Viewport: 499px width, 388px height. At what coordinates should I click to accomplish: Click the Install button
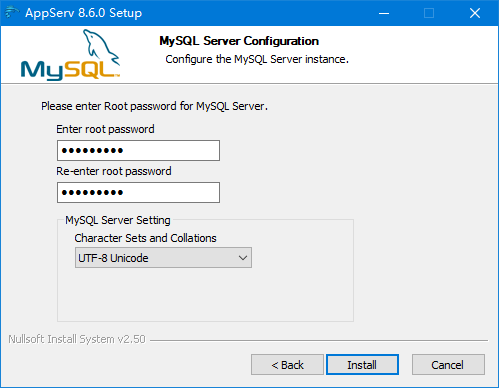coord(362,365)
